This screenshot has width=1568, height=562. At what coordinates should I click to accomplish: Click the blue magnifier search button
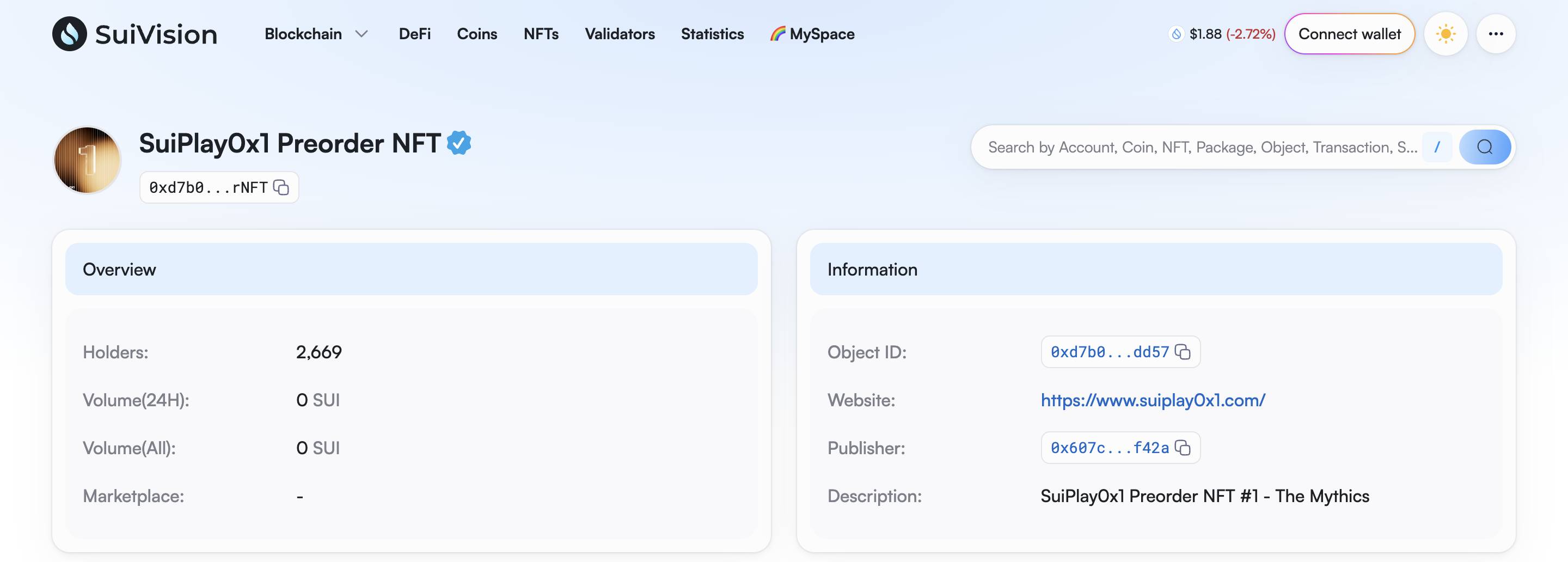coord(1485,148)
